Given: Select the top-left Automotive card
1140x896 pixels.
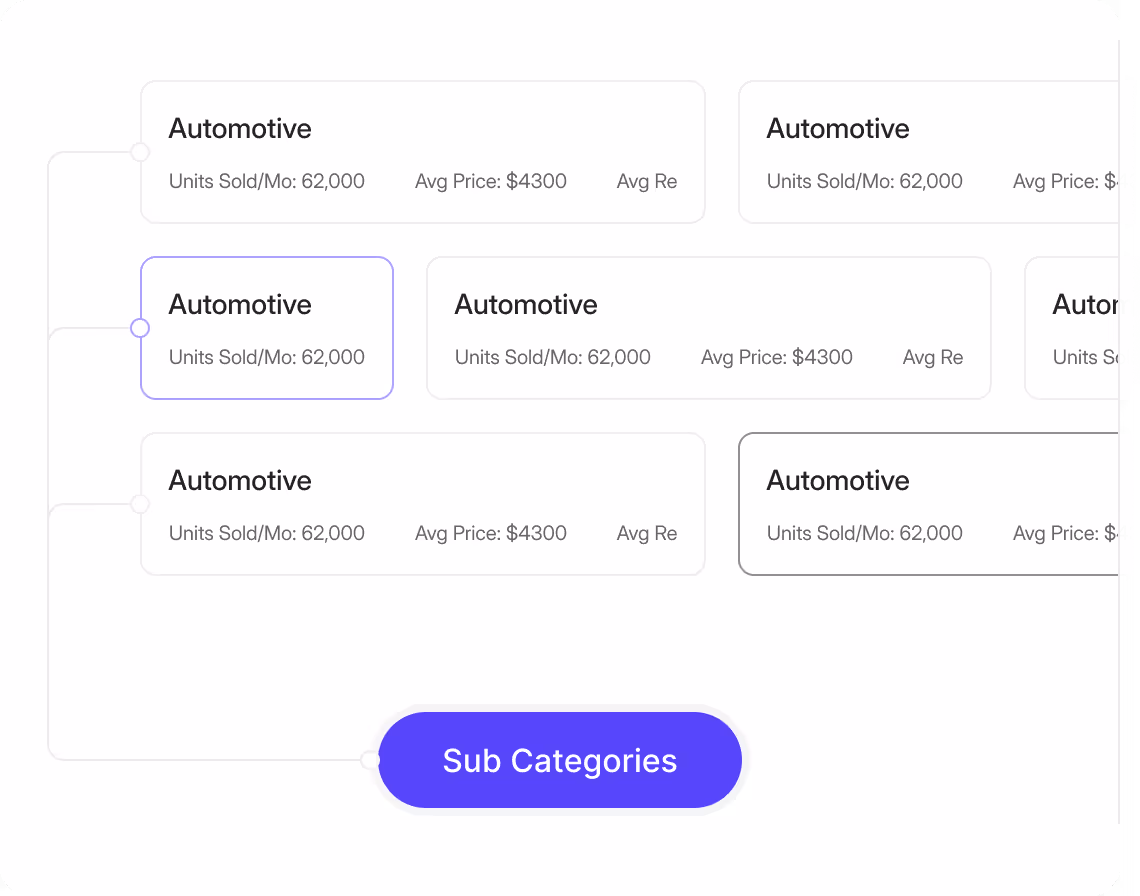Looking at the screenshot, I should pyautogui.click(x=423, y=150).
